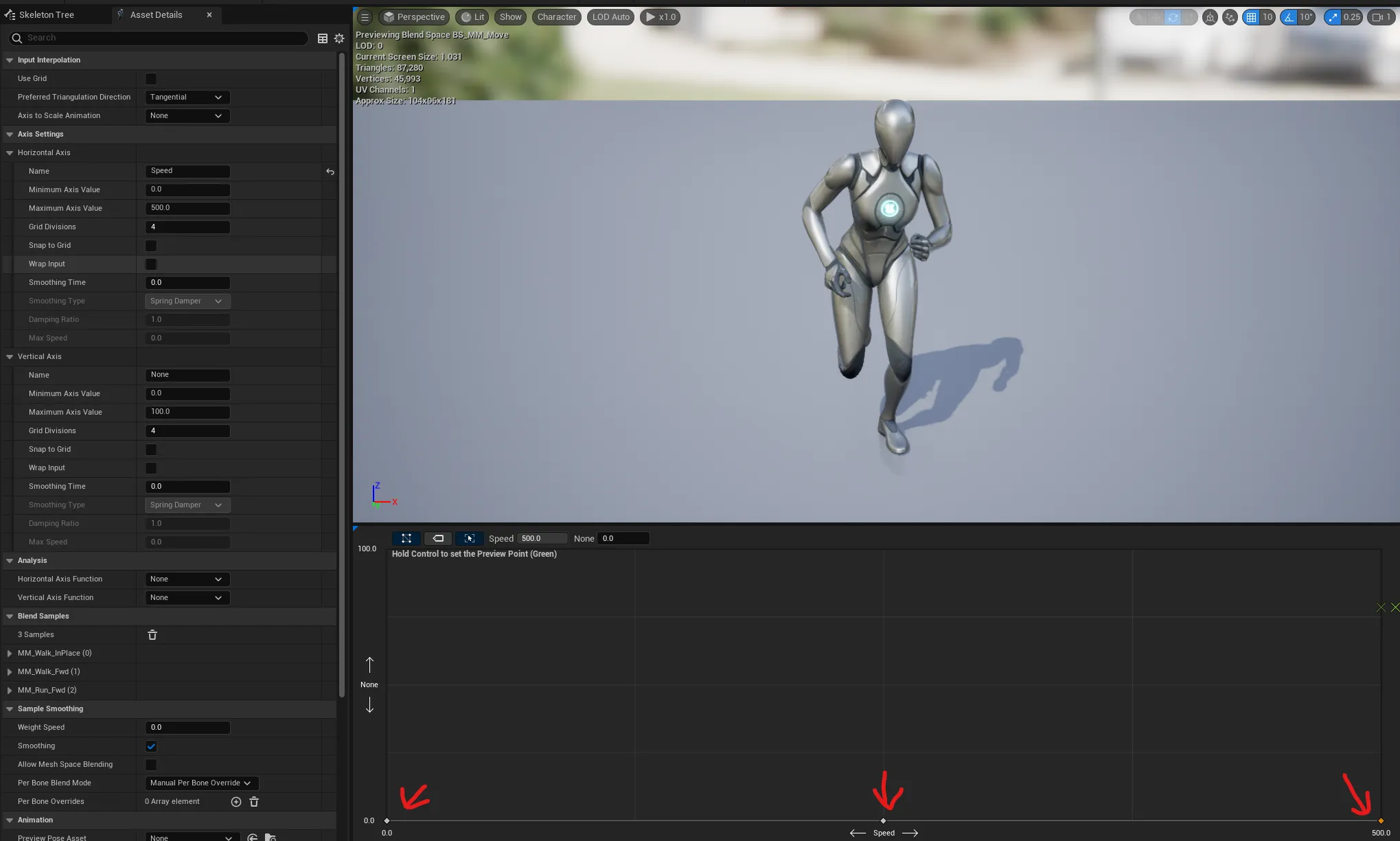Open the Per Bone Blend Mode dropdown
The image size is (1400, 841).
click(200, 783)
